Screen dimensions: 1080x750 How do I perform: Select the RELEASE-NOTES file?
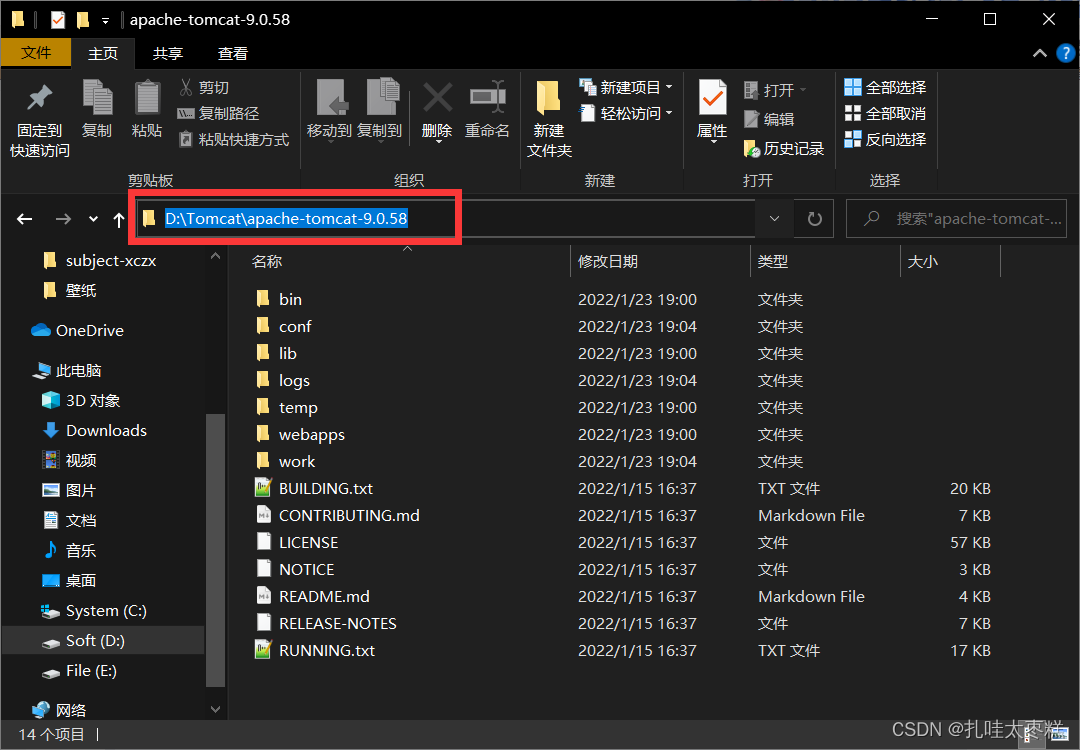(x=326, y=623)
